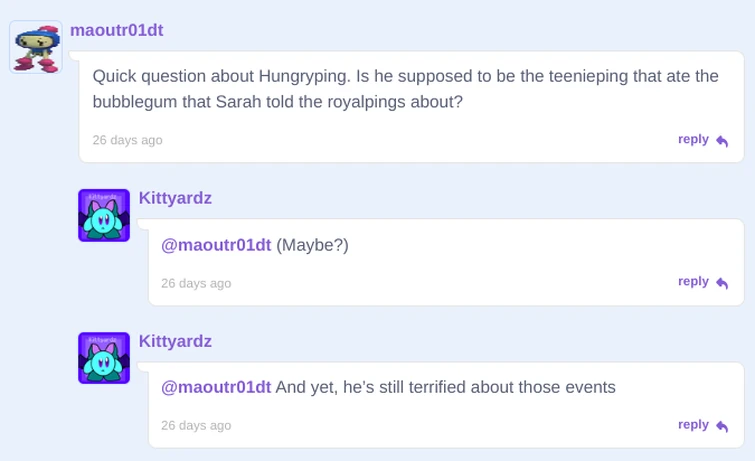
Task: Click Kittyardz username above the "And yet" reply
Action: click(x=175, y=341)
